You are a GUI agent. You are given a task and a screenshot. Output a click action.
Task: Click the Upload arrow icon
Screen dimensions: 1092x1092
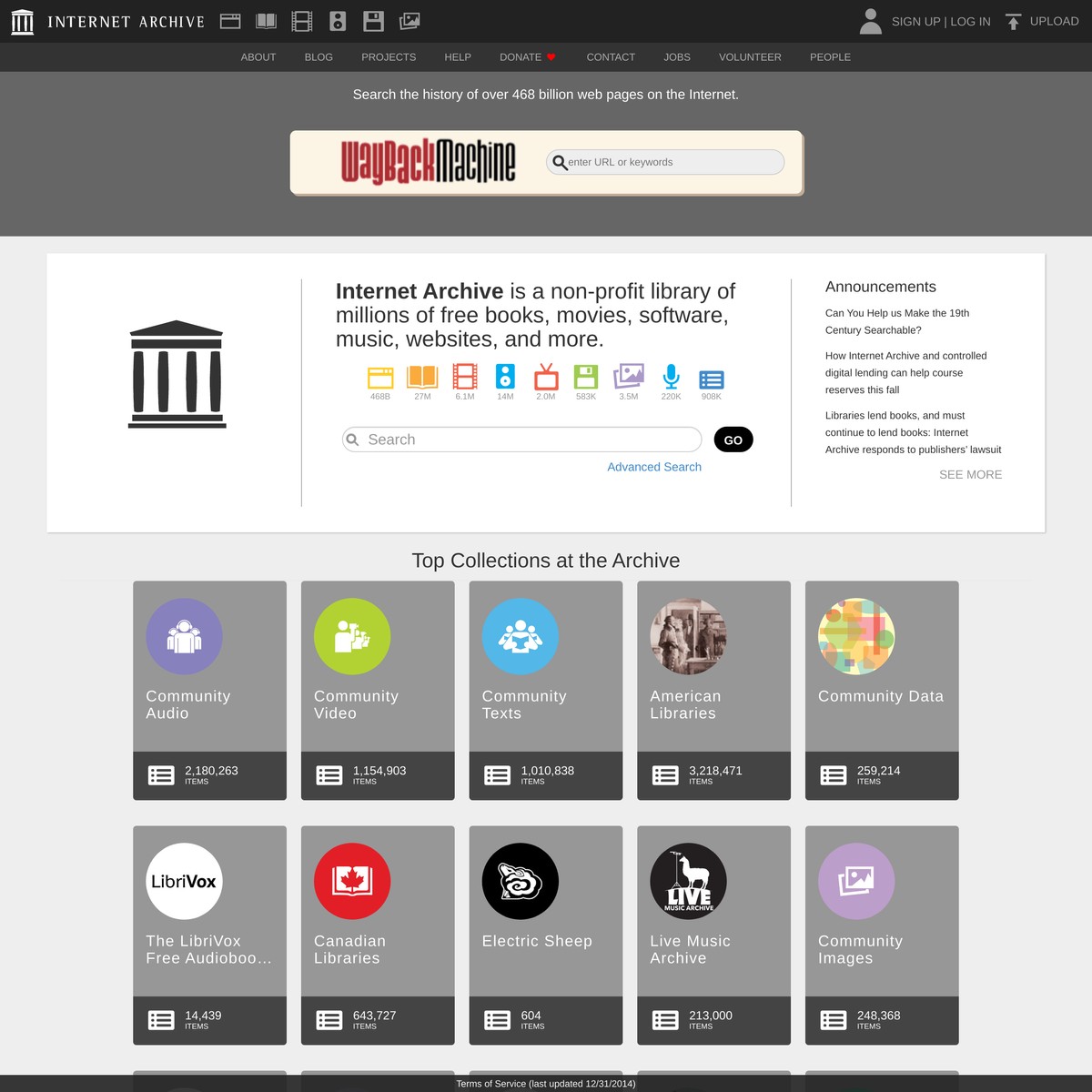click(x=1012, y=20)
